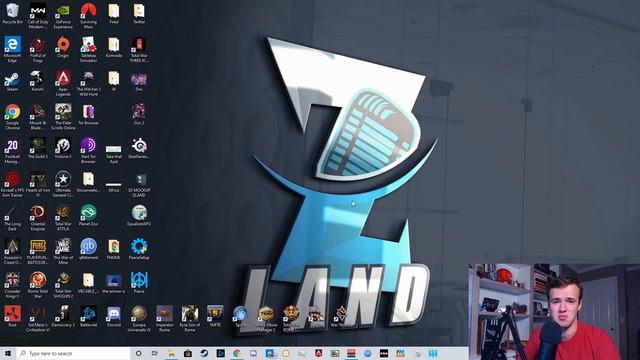Select the PUBG Battlegrounds desktop icon
The width and height of the screenshot is (640, 360).
tap(38, 252)
